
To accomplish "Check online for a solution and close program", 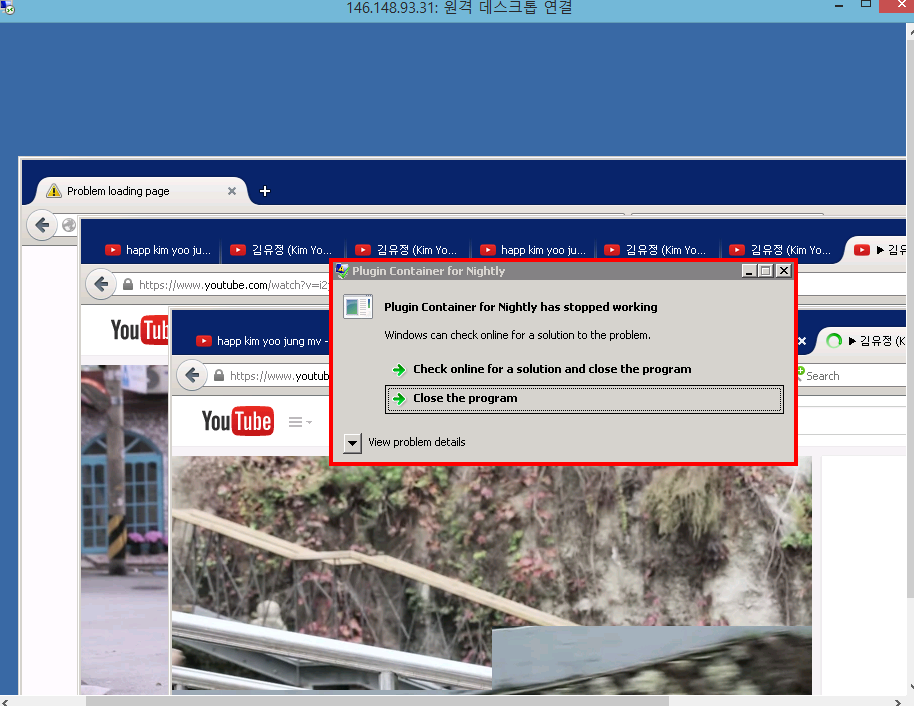I will [551, 369].
